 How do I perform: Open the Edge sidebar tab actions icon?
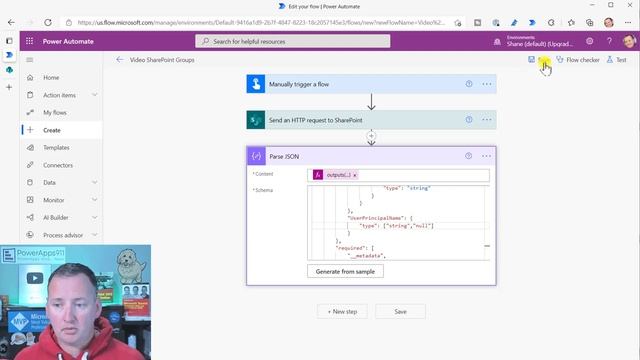tap(9, 41)
